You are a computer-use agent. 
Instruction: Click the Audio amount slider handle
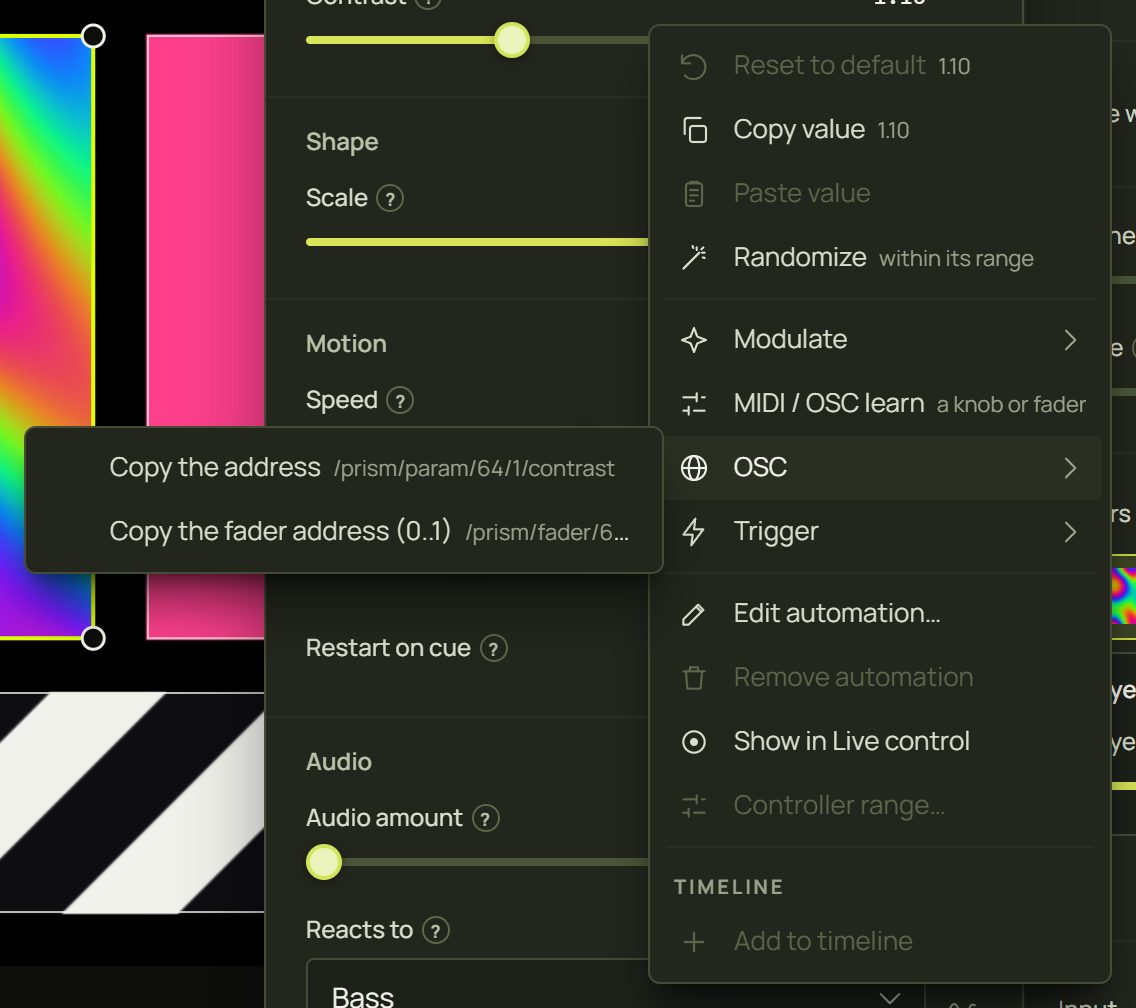324,862
